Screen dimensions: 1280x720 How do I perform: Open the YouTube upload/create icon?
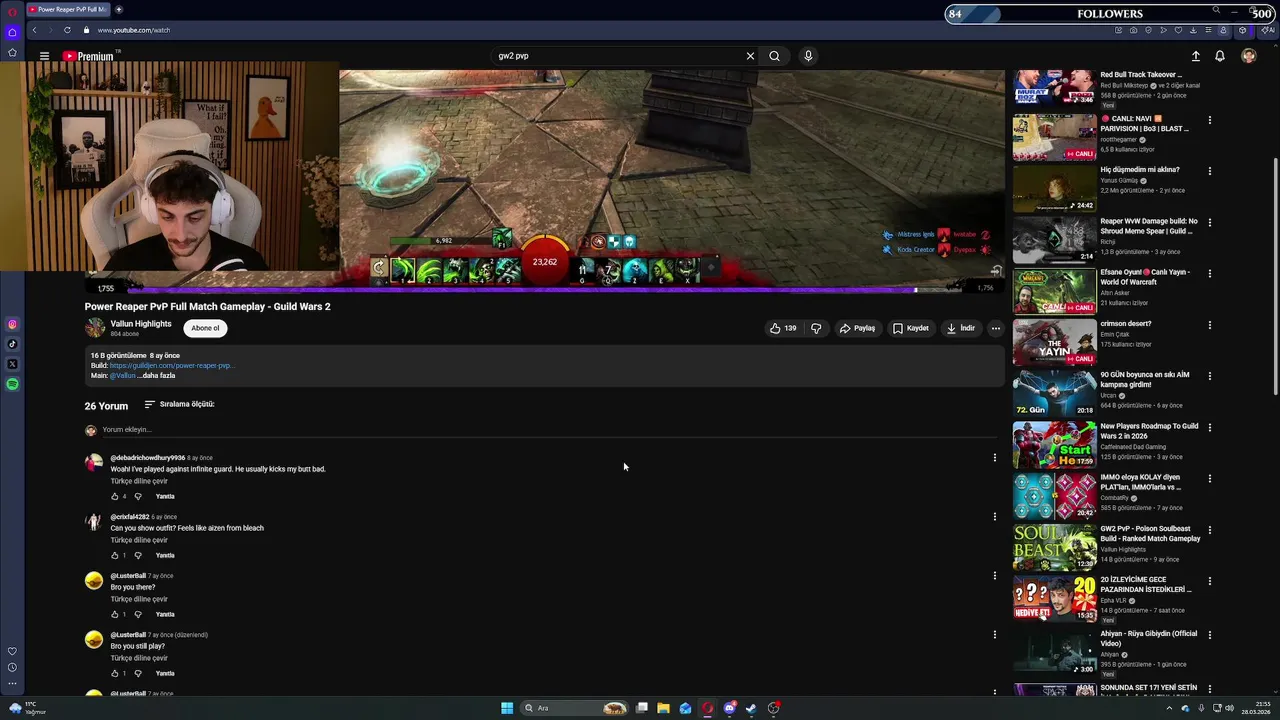[x=1195, y=56]
